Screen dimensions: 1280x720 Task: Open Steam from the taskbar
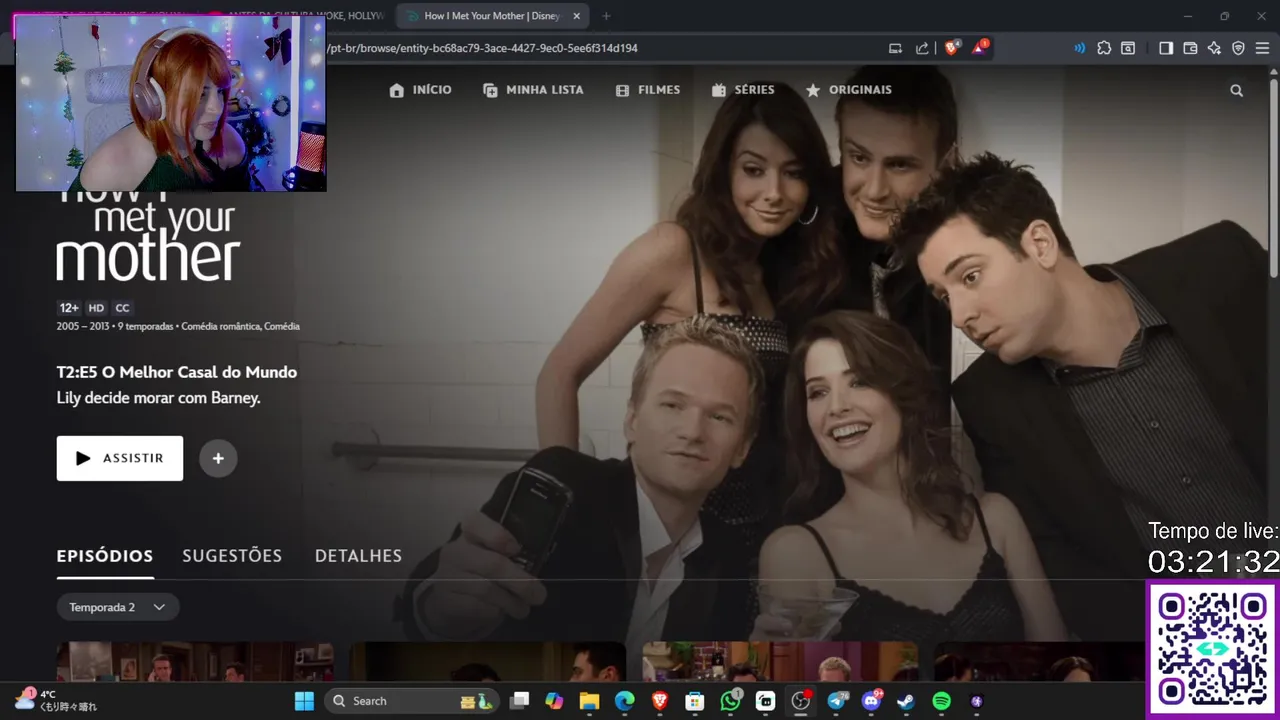[x=906, y=701]
